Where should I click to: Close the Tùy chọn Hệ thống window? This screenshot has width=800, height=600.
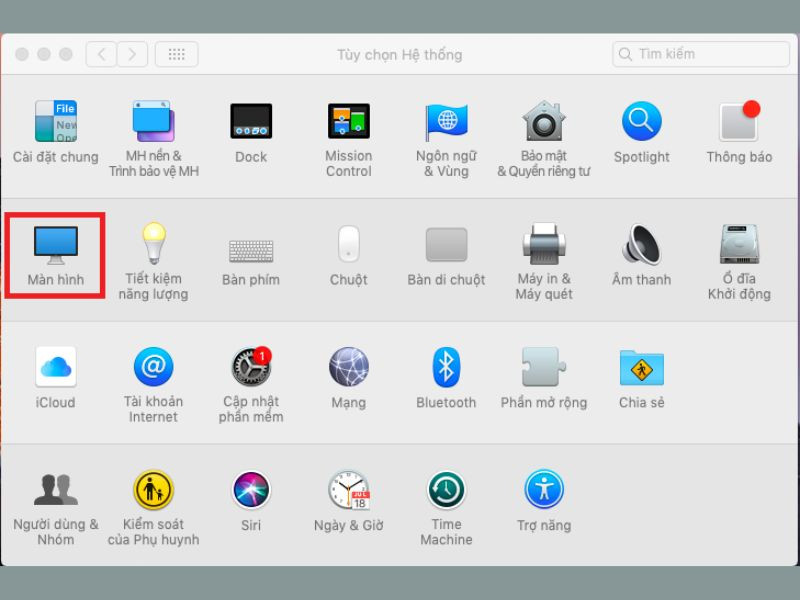[21, 54]
